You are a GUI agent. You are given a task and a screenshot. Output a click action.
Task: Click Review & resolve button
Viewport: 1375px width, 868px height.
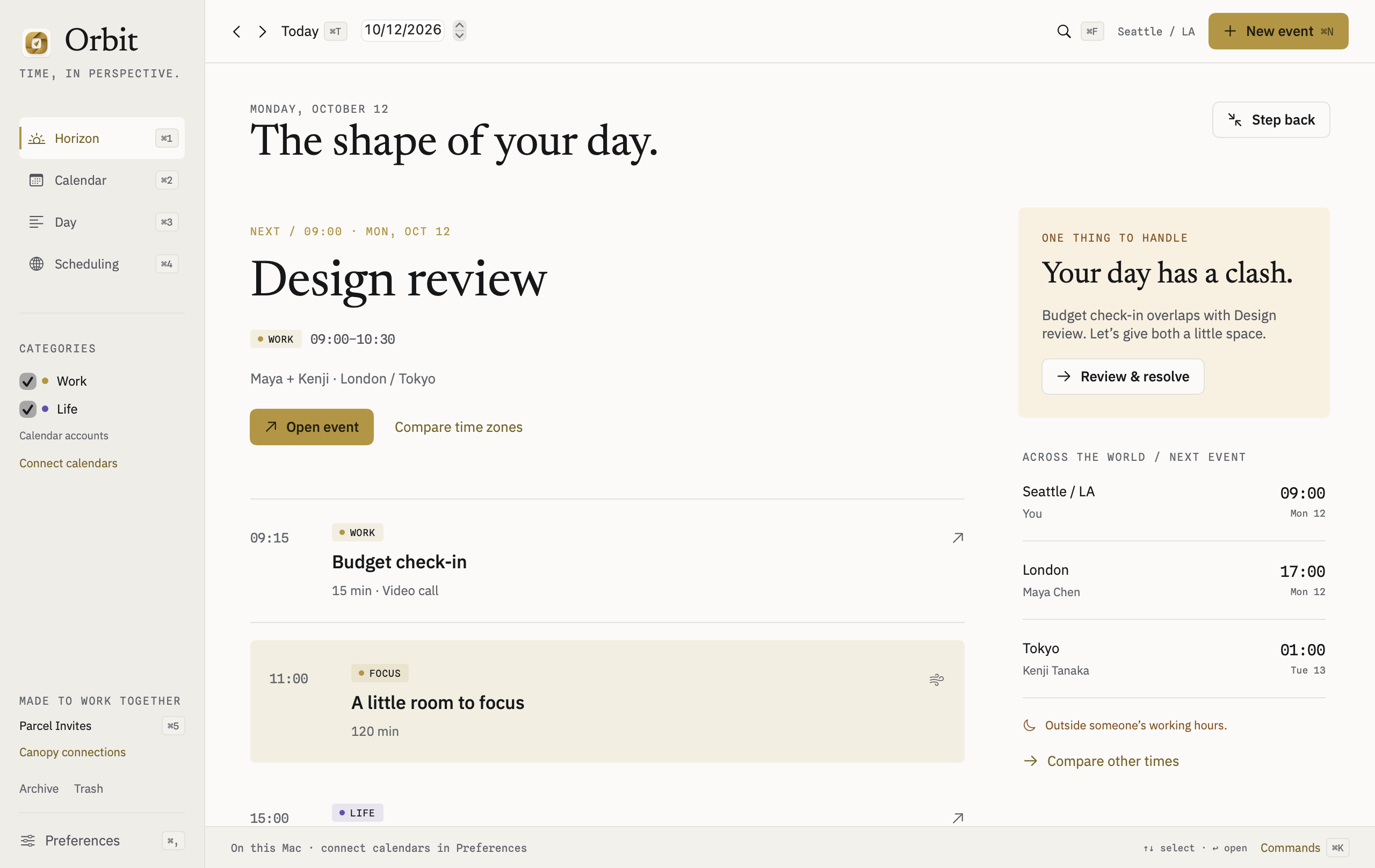click(x=1123, y=377)
